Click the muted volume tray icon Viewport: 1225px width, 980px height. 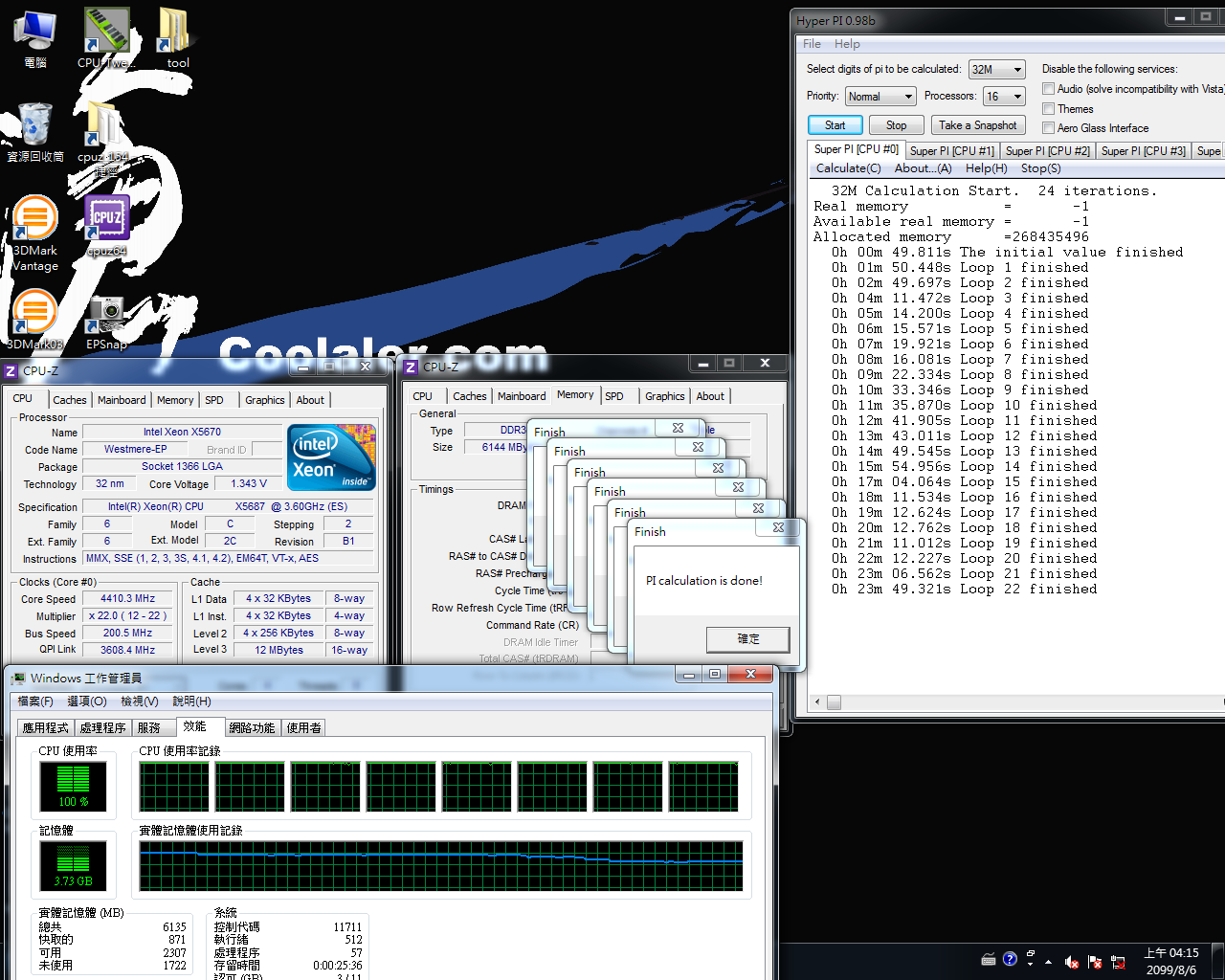pos(1072,962)
